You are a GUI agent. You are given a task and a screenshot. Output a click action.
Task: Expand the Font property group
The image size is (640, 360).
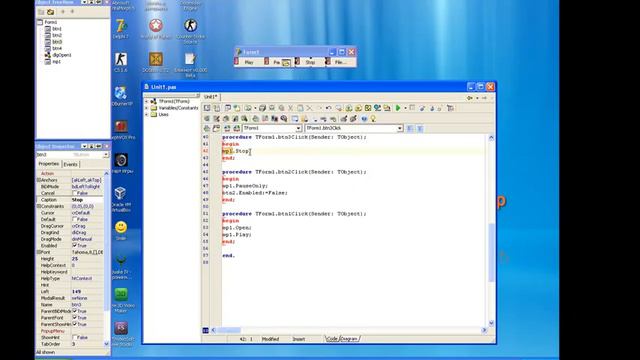[39, 252]
